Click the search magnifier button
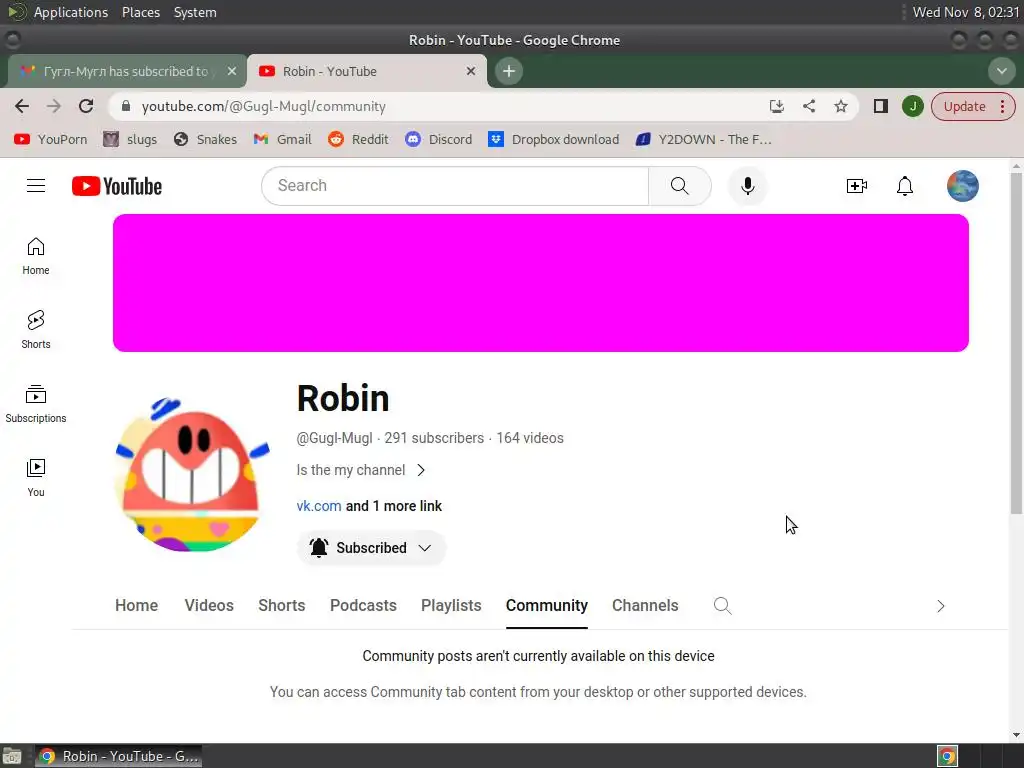This screenshot has width=1024, height=768. tap(680, 186)
